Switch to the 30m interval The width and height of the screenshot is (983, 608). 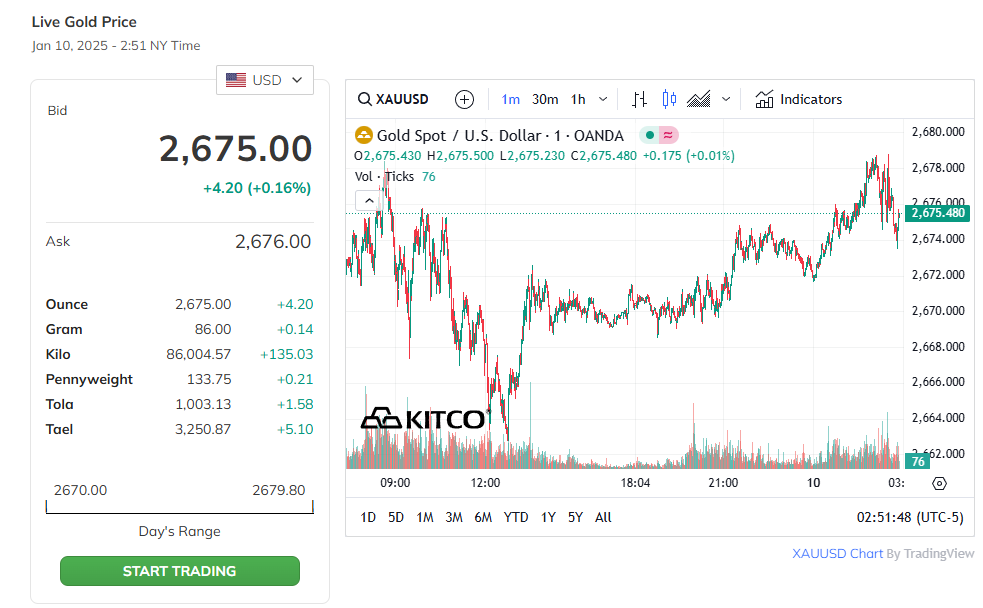tap(545, 99)
